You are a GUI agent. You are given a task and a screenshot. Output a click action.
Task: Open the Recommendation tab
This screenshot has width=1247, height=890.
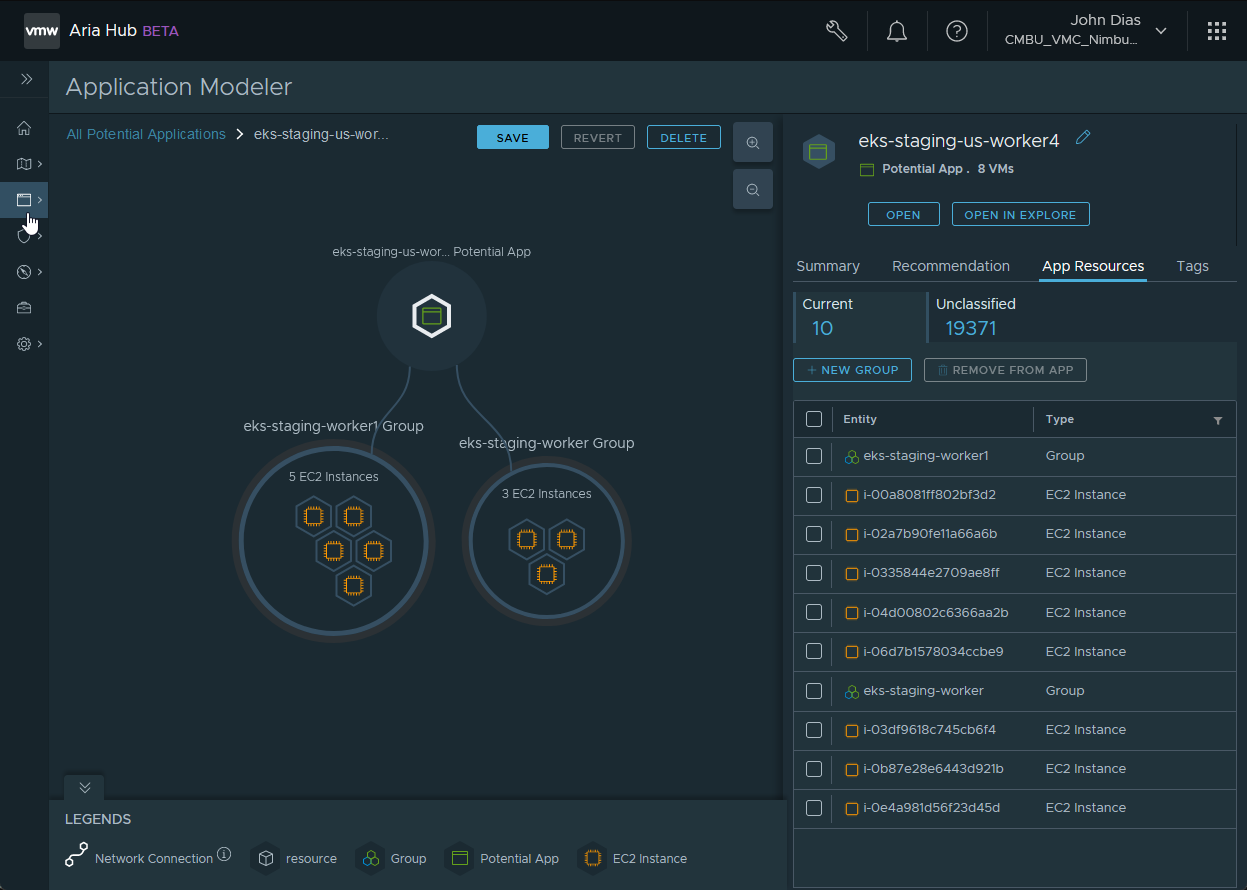(x=950, y=266)
